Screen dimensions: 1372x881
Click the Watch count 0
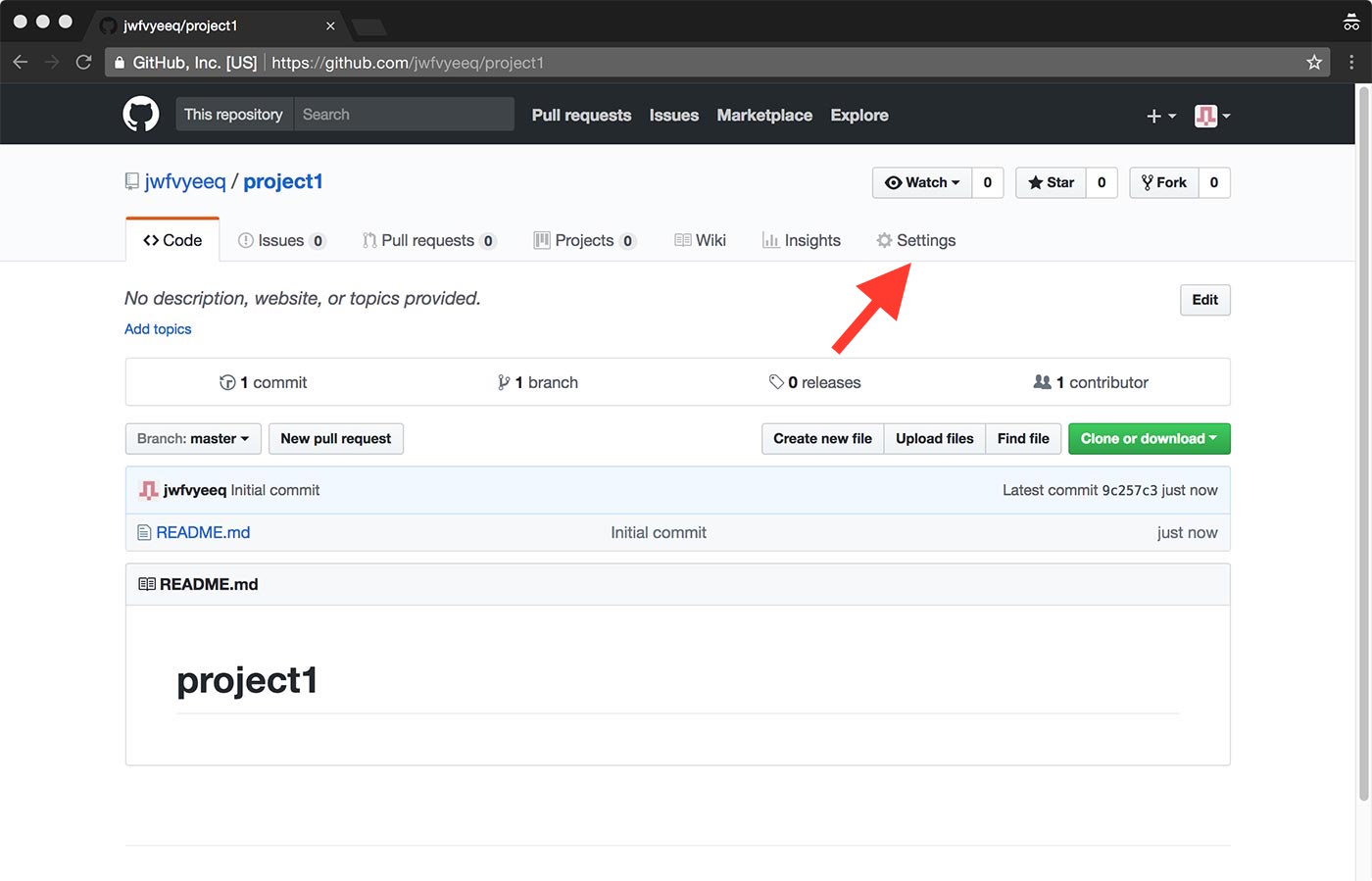(988, 182)
